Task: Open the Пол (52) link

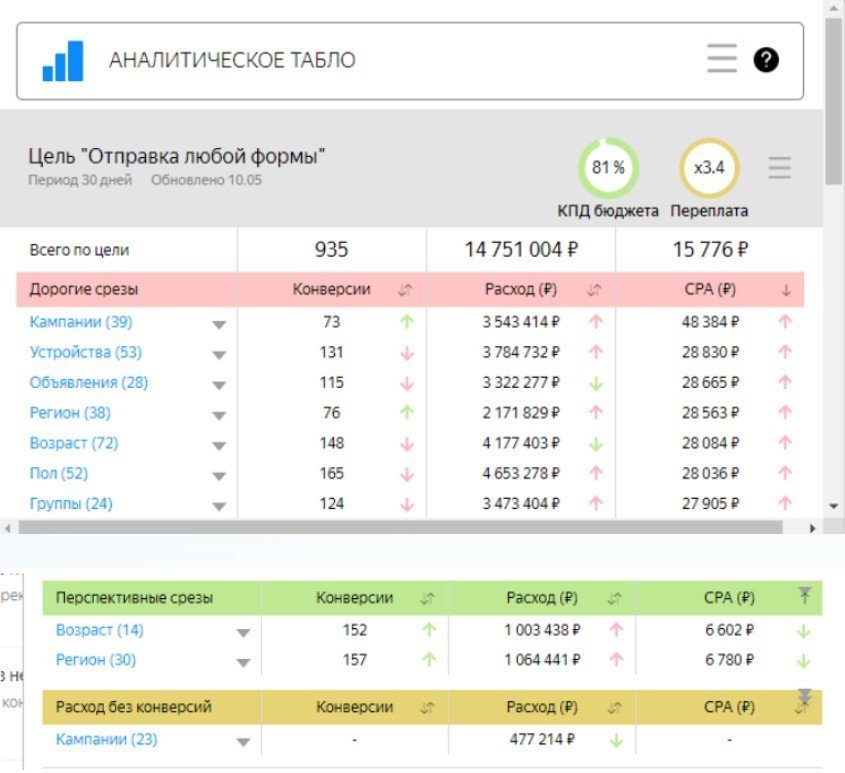Action: [x=59, y=473]
